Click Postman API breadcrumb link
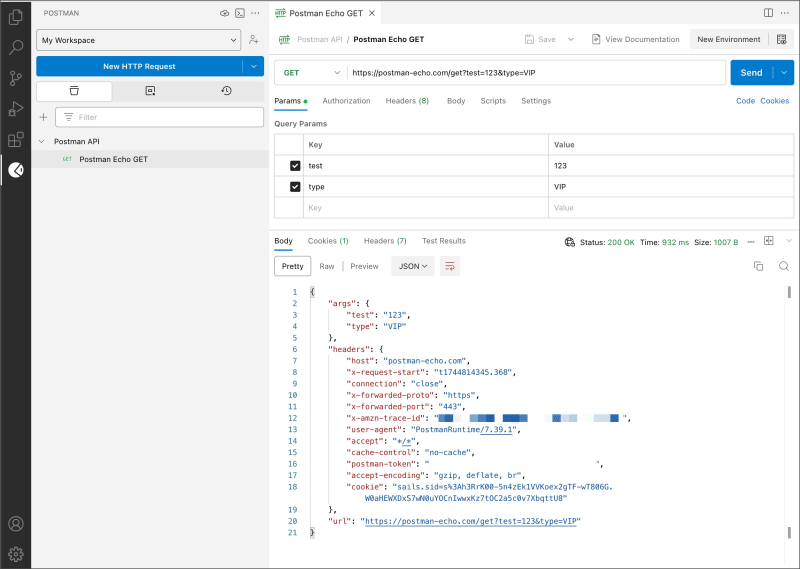The width and height of the screenshot is (800, 569). tap(319, 39)
